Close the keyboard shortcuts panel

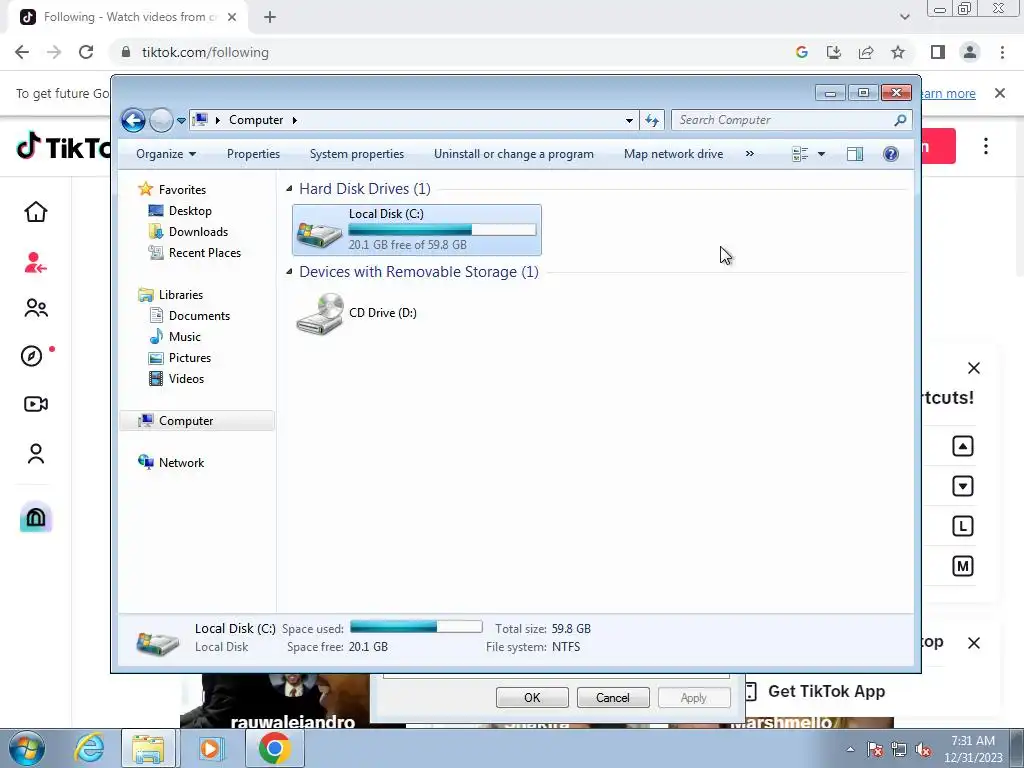(974, 368)
